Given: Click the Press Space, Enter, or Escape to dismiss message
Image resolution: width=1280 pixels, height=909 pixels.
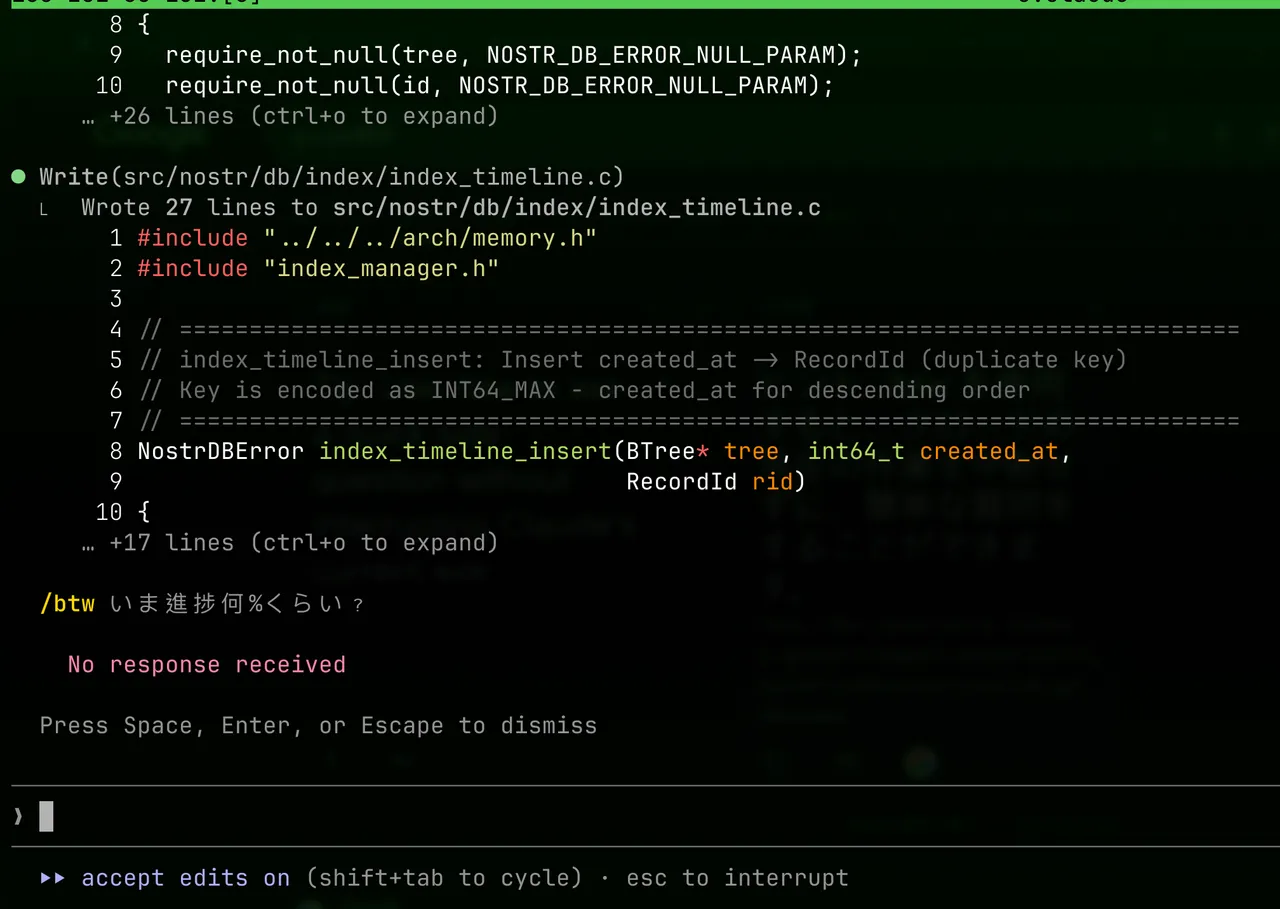Looking at the screenshot, I should pyautogui.click(x=318, y=726).
